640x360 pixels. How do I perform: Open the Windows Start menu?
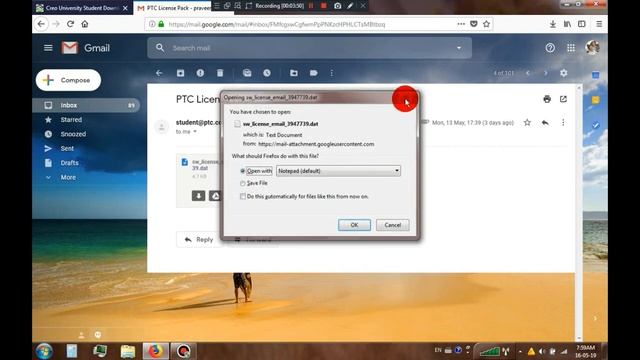point(44,351)
